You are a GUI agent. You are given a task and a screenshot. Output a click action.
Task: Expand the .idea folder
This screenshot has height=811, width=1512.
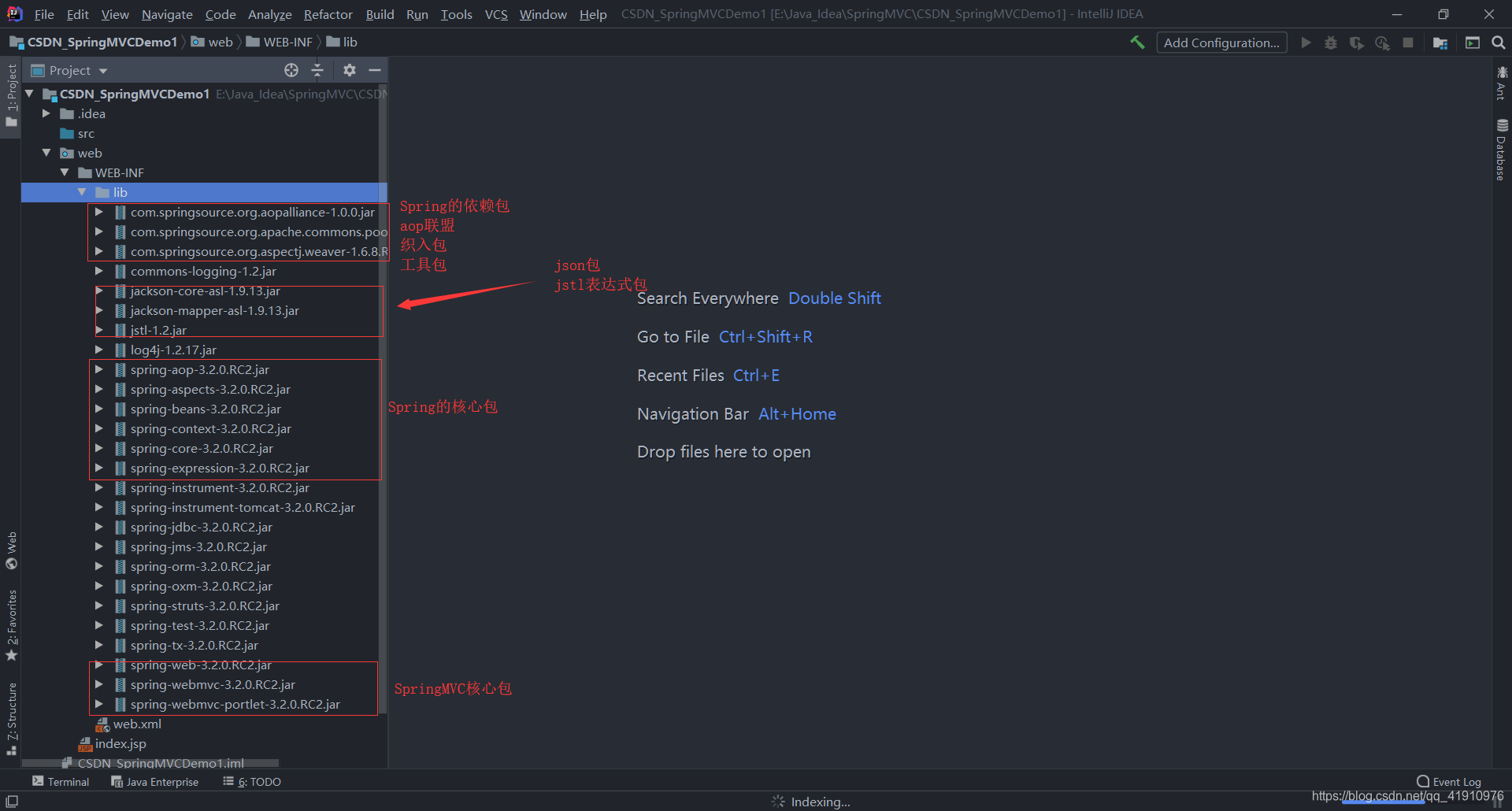click(x=46, y=113)
